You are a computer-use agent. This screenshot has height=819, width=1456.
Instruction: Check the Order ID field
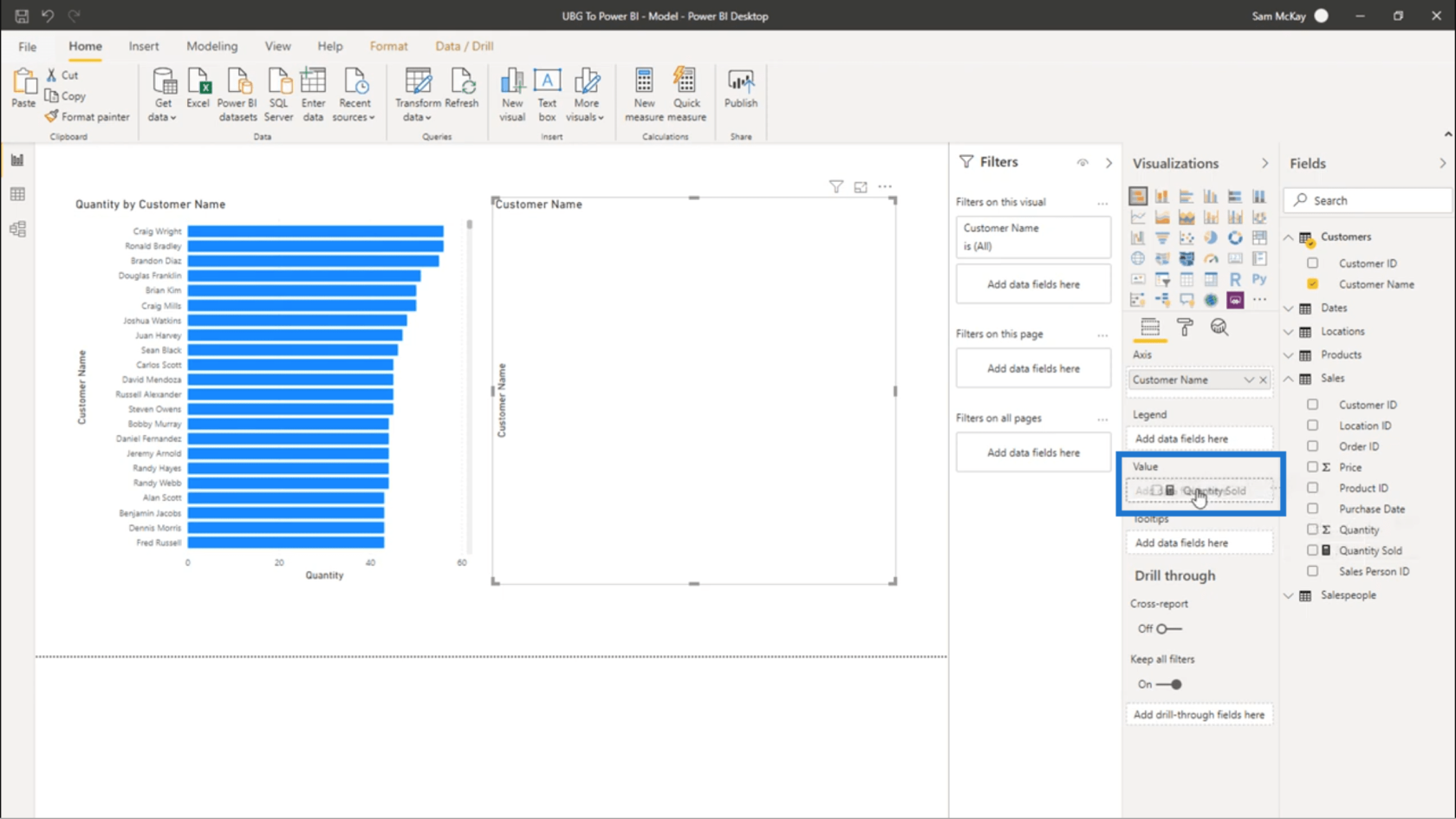pos(1312,446)
